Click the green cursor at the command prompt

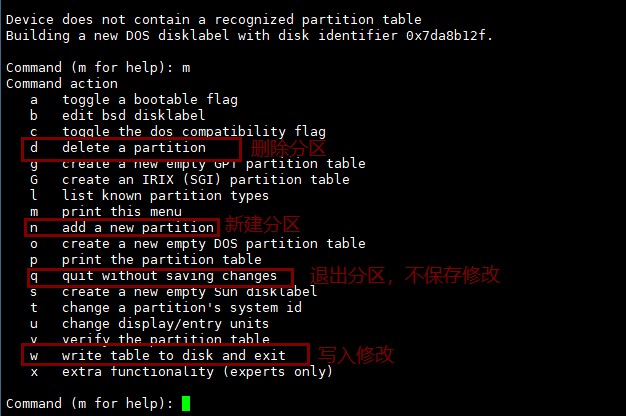pos(186,404)
